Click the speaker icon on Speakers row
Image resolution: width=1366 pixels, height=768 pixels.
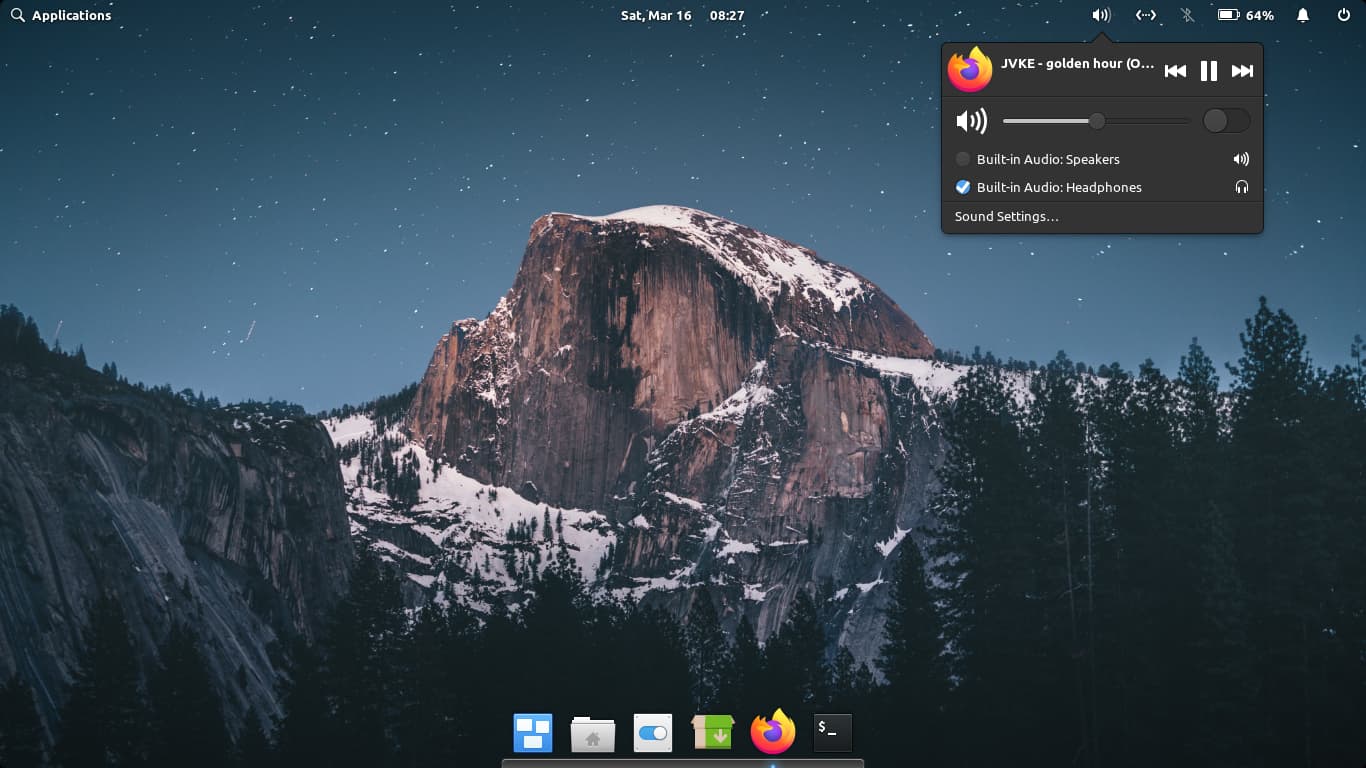click(1241, 159)
